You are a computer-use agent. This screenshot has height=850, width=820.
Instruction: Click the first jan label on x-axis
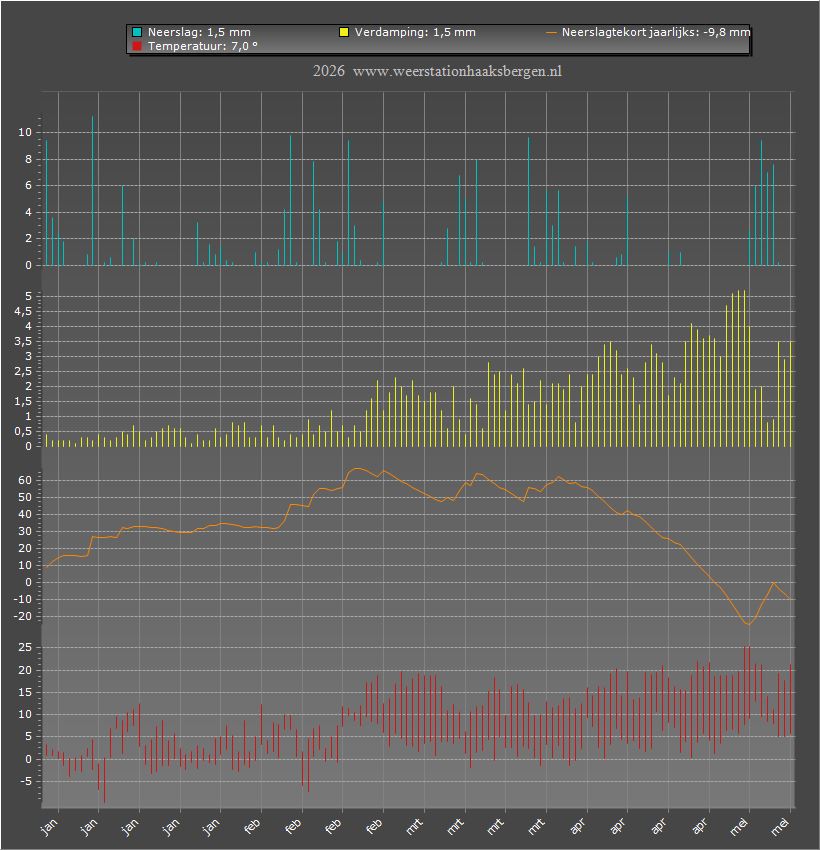click(49, 826)
